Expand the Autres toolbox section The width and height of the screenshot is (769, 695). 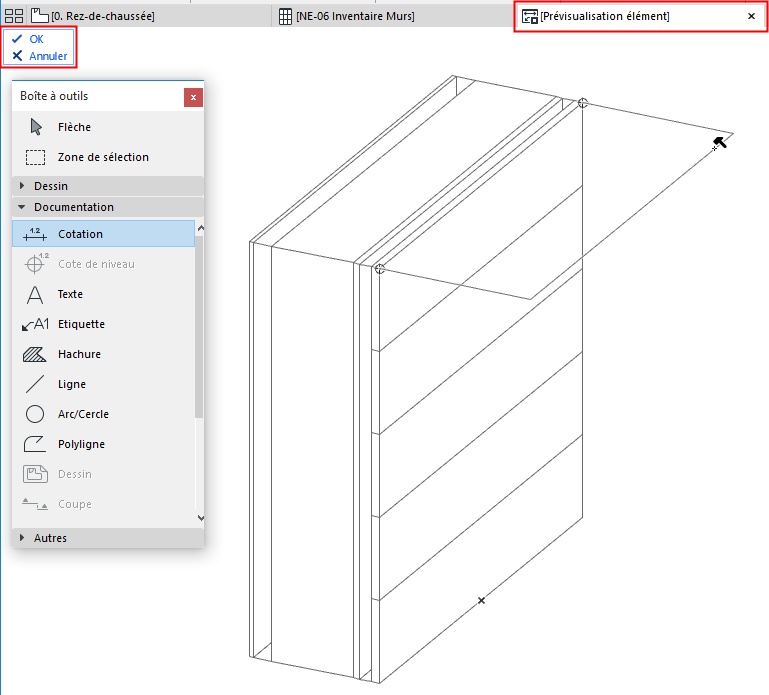tap(108, 538)
